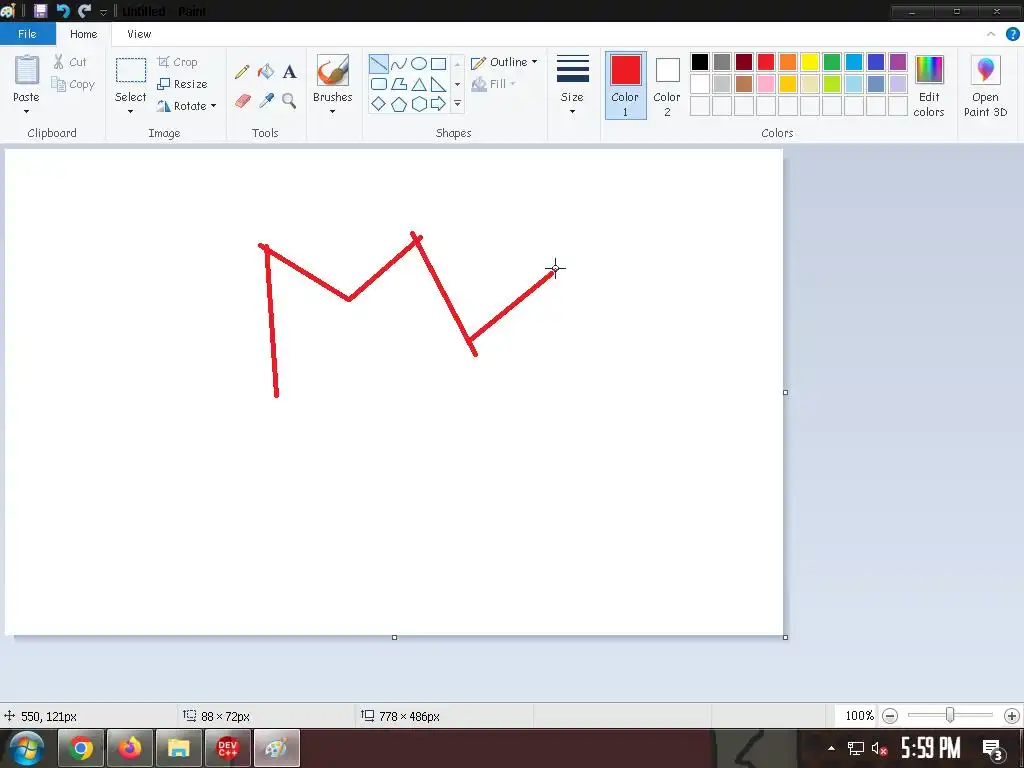The height and width of the screenshot is (768, 1024).
Task: Switch to the View tab
Action: (139, 34)
